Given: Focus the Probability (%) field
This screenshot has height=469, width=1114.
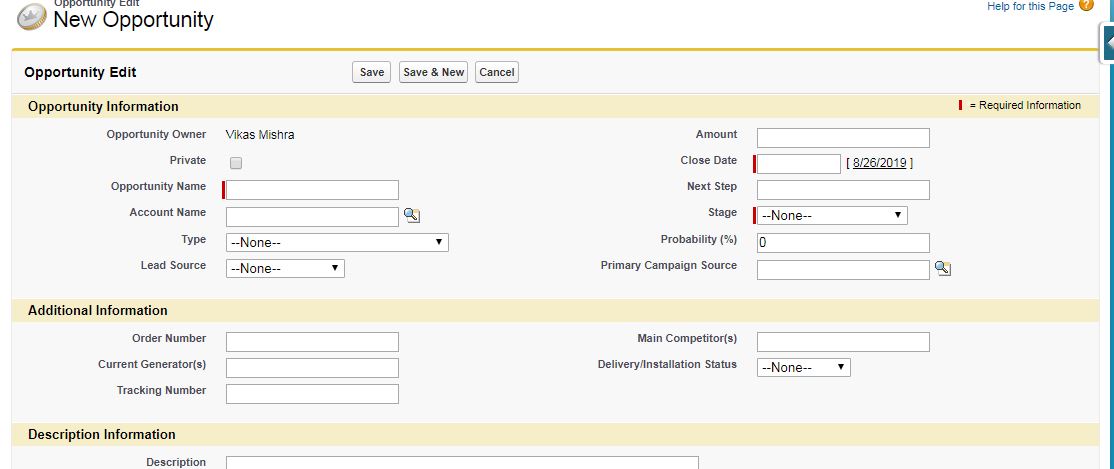Looking at the screenshot, I should tap(843, 242).
